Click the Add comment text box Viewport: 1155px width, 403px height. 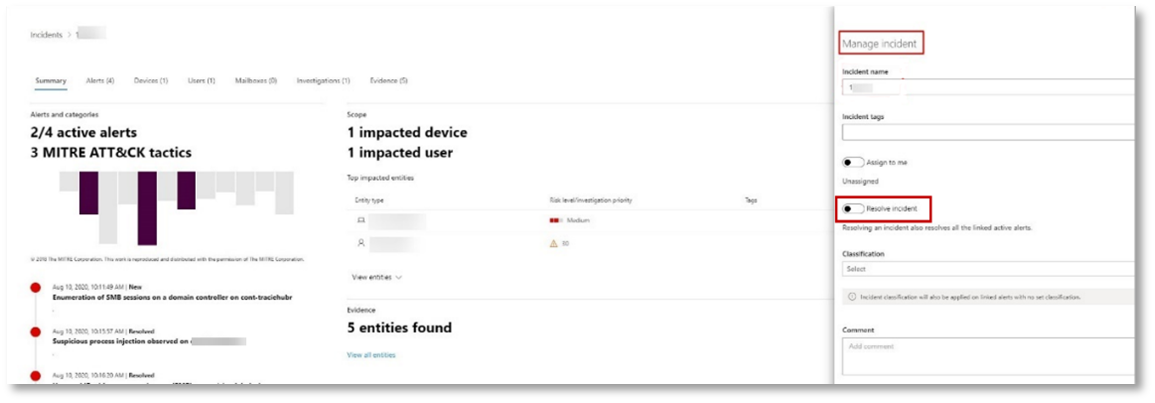(x=987, y=356)
